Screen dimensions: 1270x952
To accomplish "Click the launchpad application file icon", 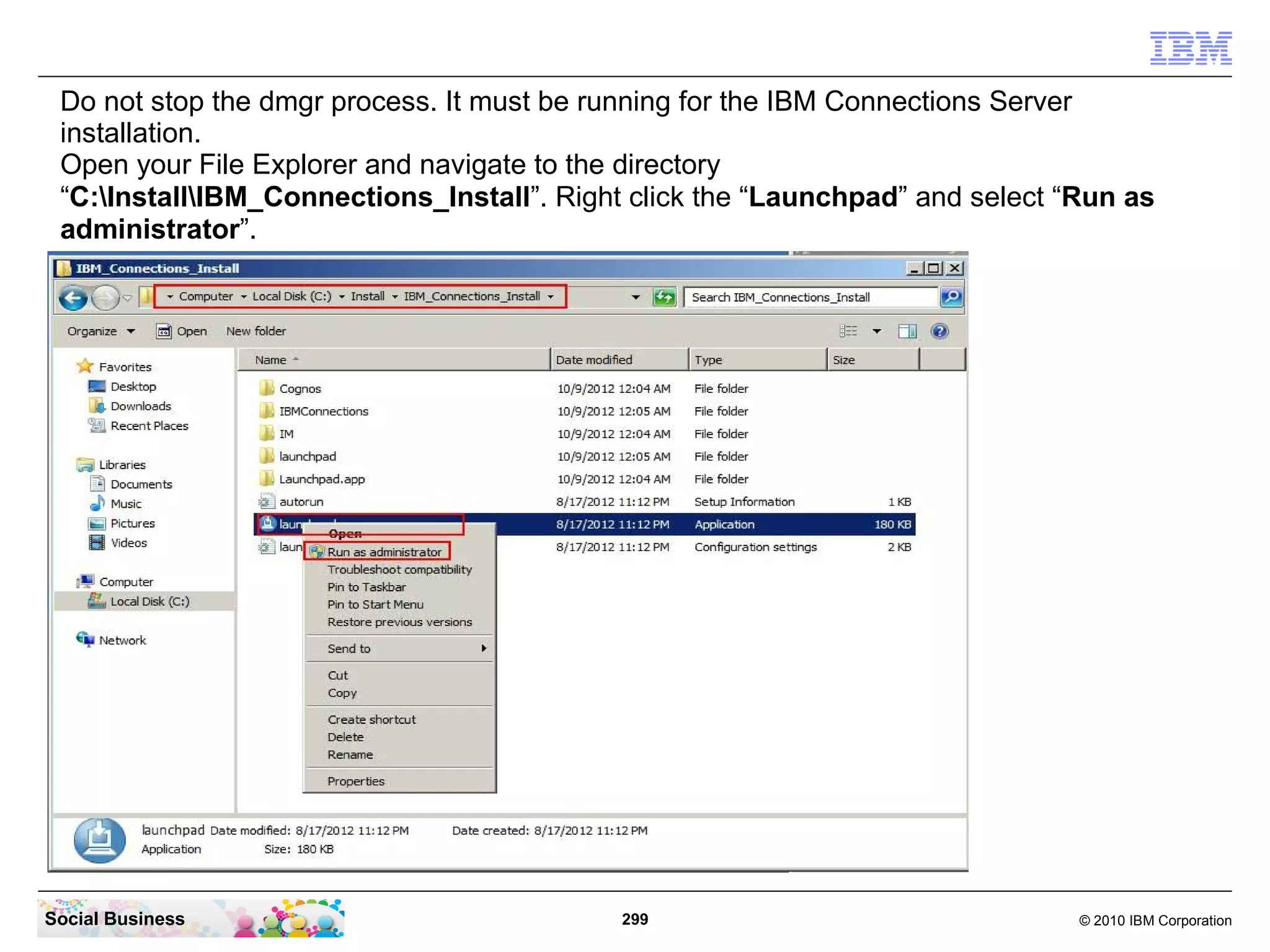I will [267, 524].
